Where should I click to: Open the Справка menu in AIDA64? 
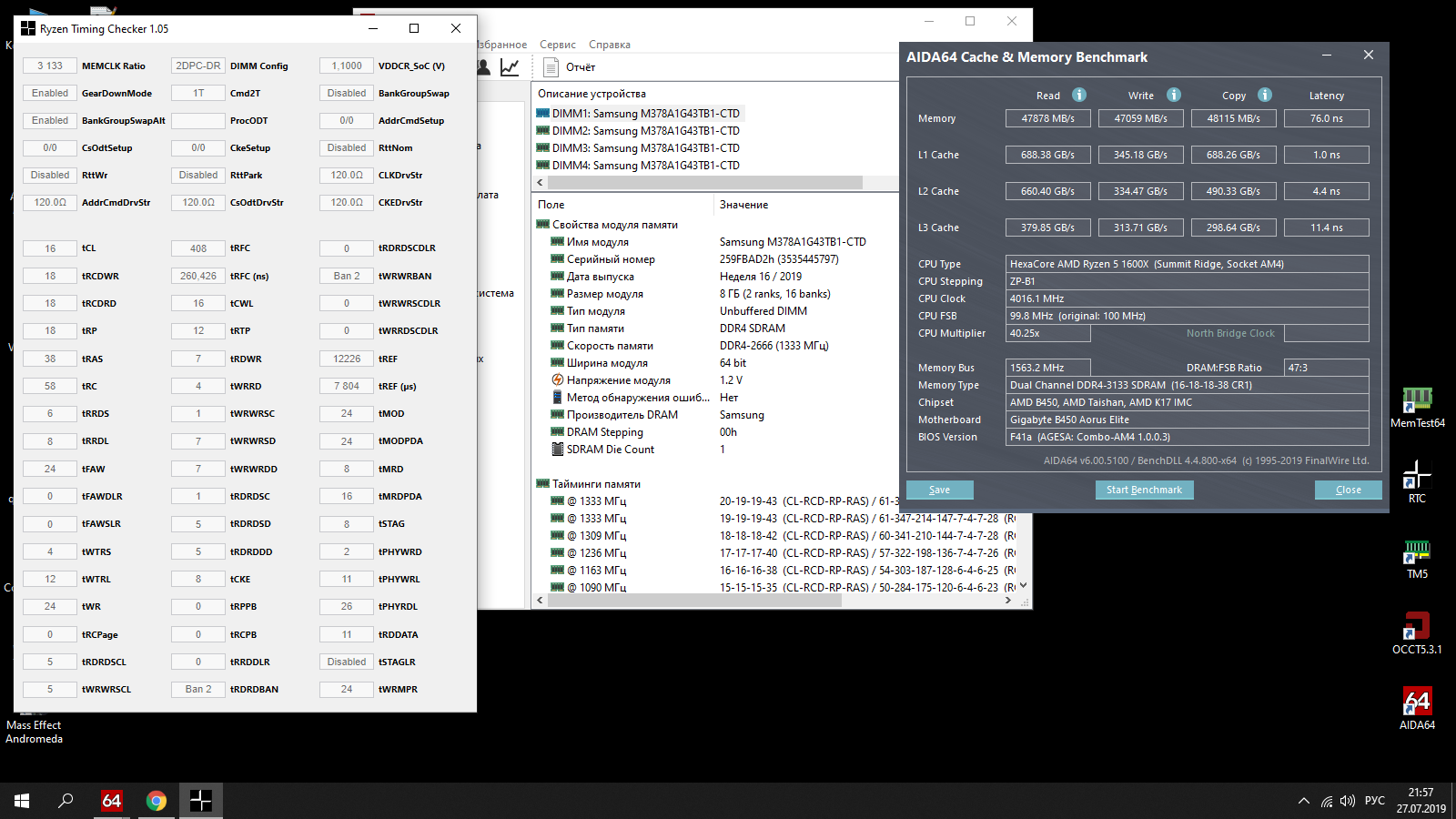(610, 45)
